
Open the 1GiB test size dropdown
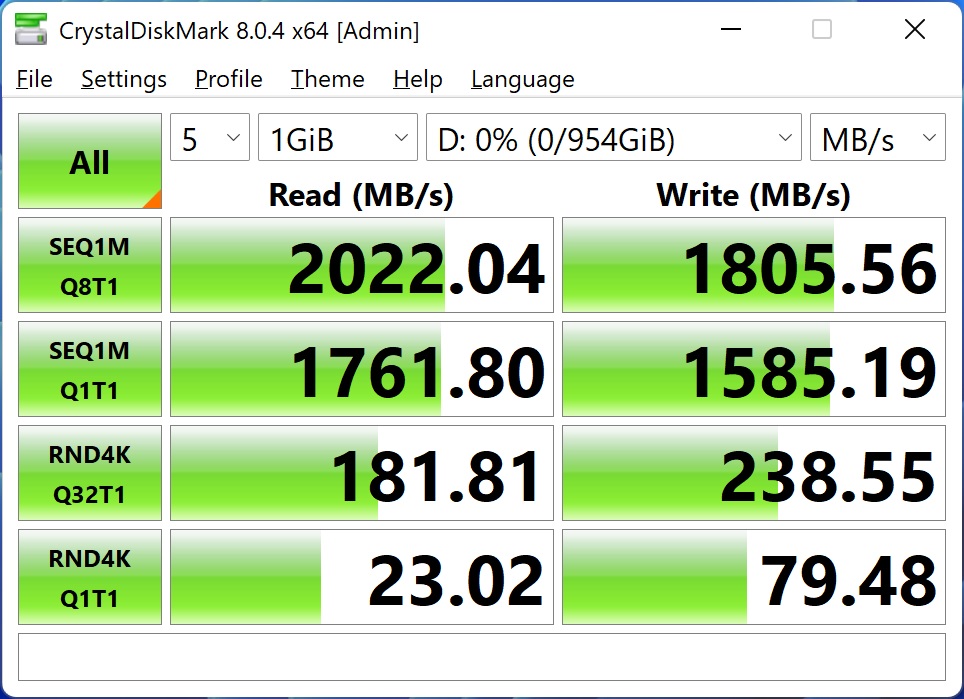(x=338, y=137)
